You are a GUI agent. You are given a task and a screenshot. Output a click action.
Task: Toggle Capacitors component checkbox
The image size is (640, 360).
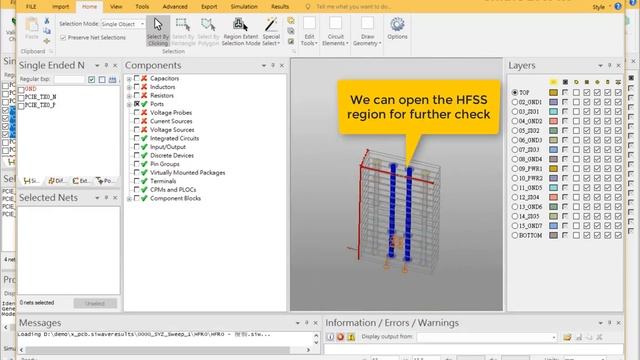coord(137,78)
